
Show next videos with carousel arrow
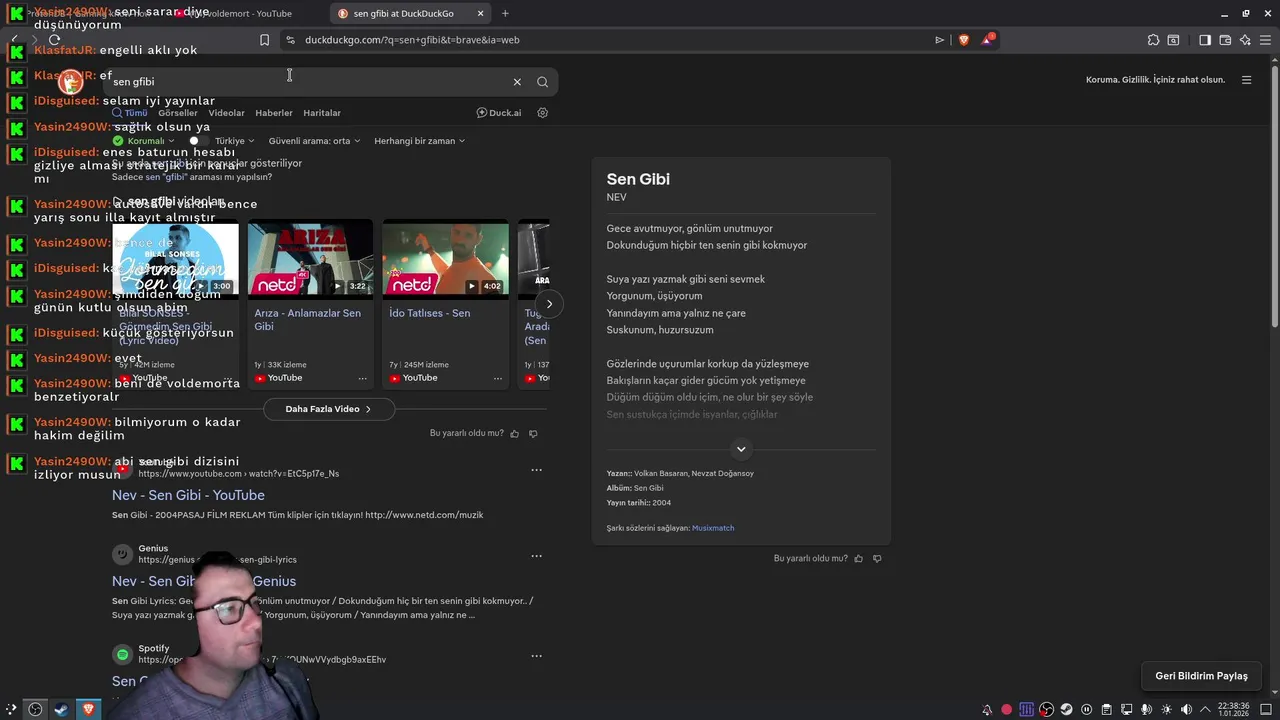549,304
